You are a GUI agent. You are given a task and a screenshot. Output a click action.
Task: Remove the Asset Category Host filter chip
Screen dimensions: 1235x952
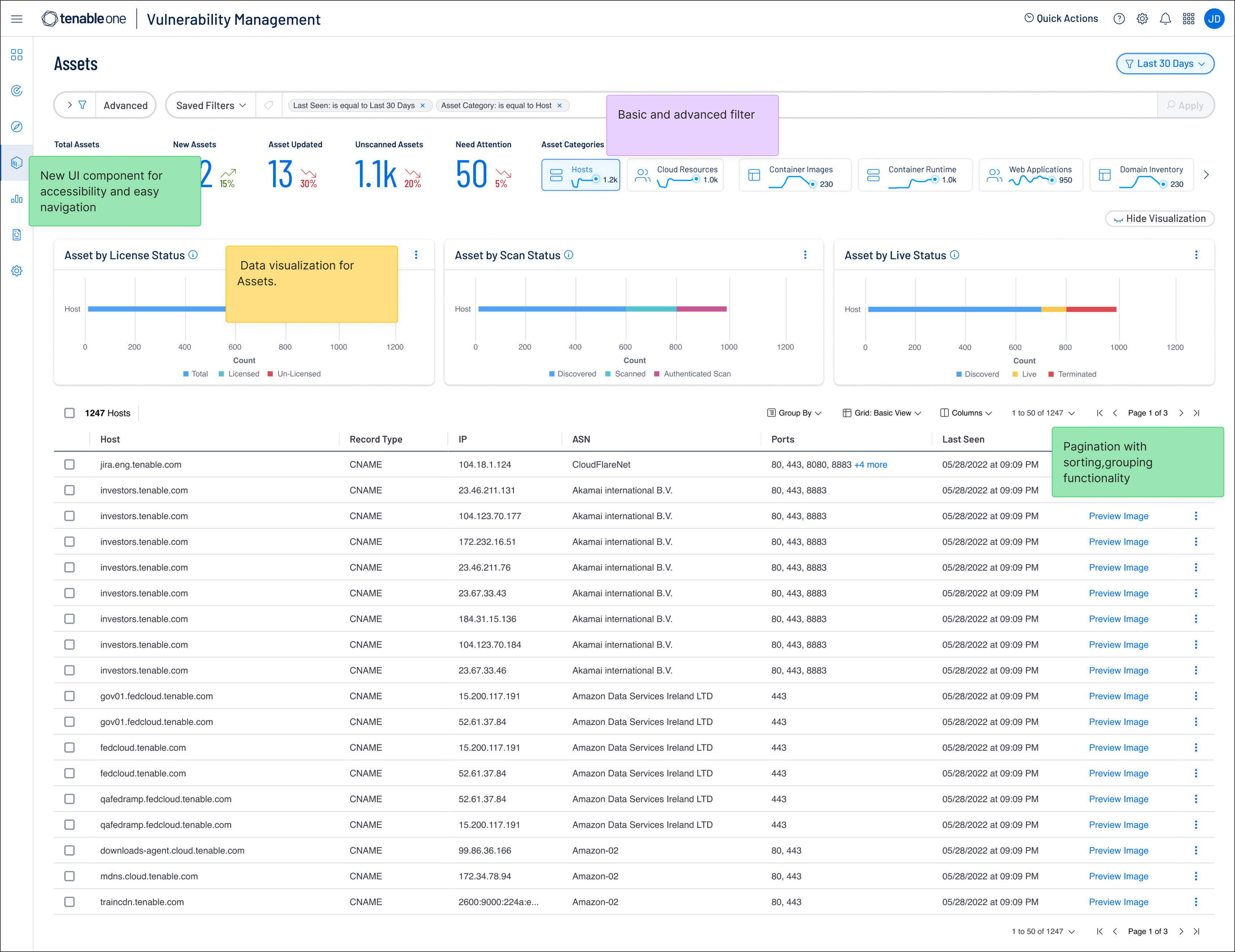(x=559, y=105)
